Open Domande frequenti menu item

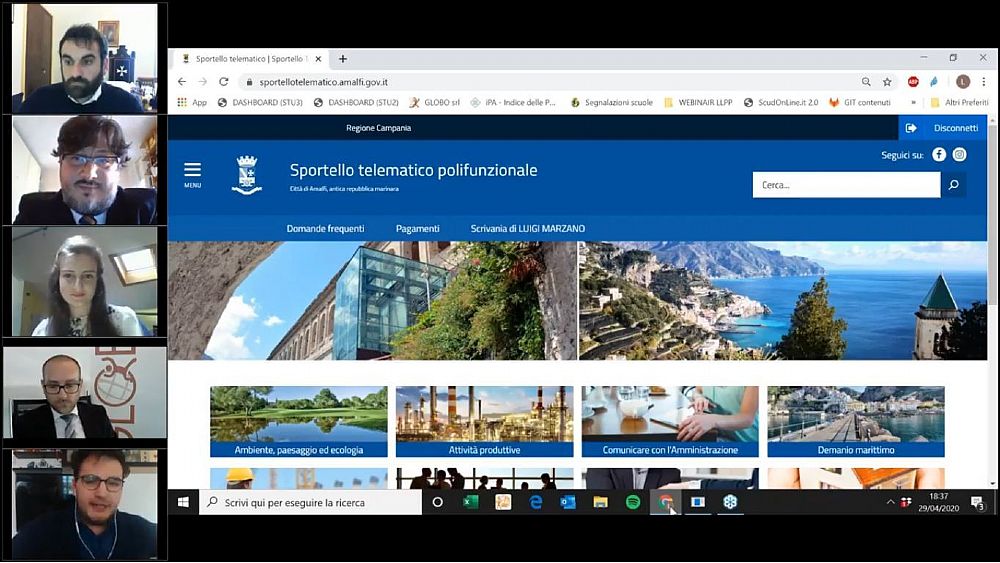tap(325, 228)
